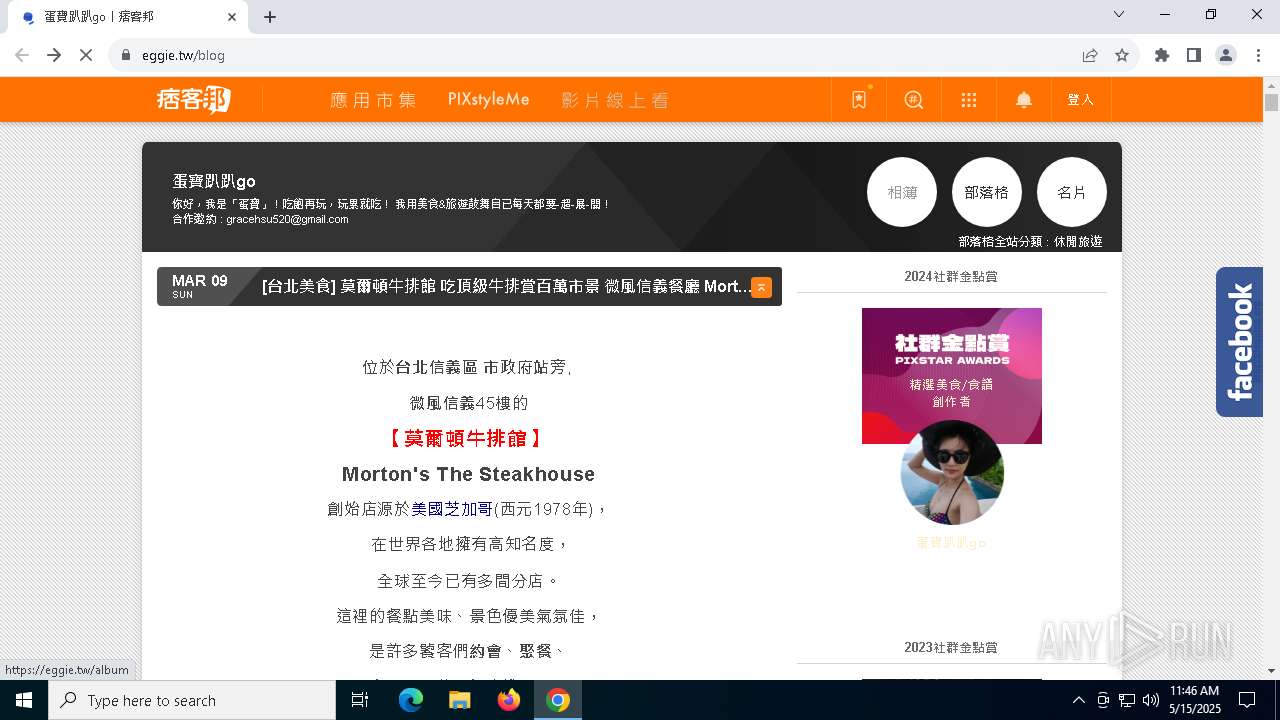This screenshot has width=1280, height=720.
Task: Open PIXstyleMe in the top navigation
Action: pos(488,100)
